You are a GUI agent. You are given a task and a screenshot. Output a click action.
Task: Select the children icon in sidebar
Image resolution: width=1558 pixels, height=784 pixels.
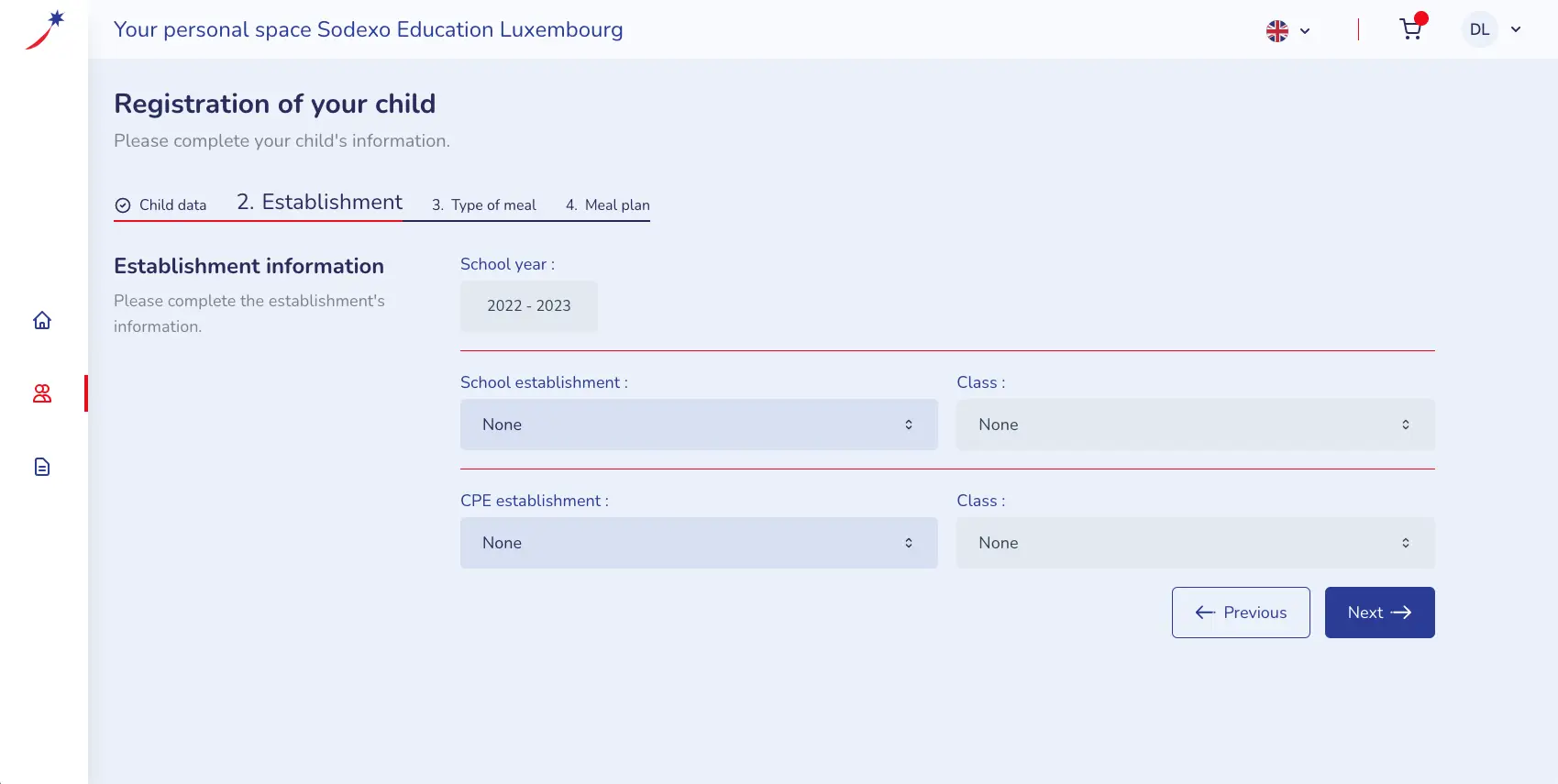[42, 393]
